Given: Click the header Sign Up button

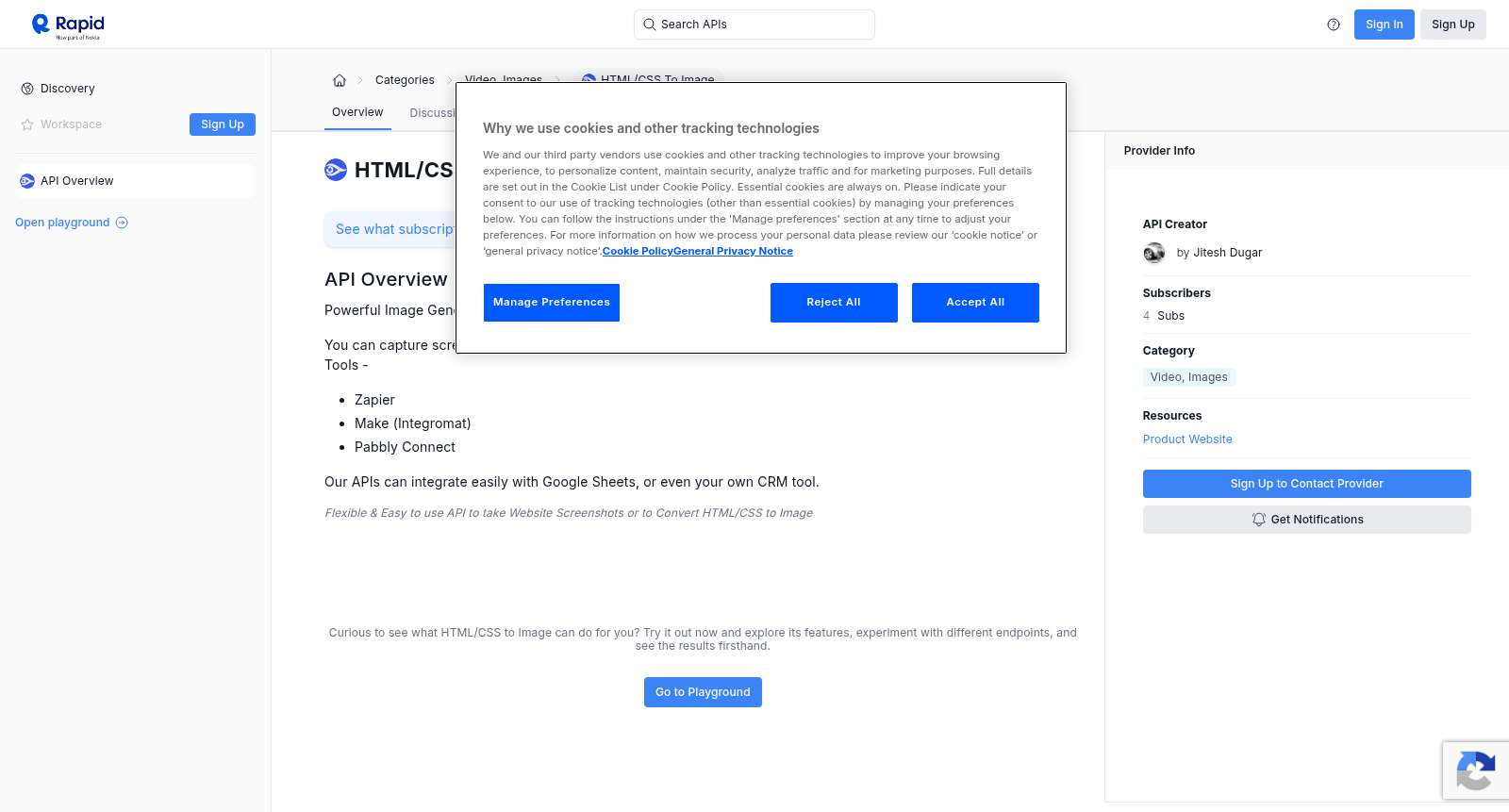Looking at the screenshot, I should 1453,25.
